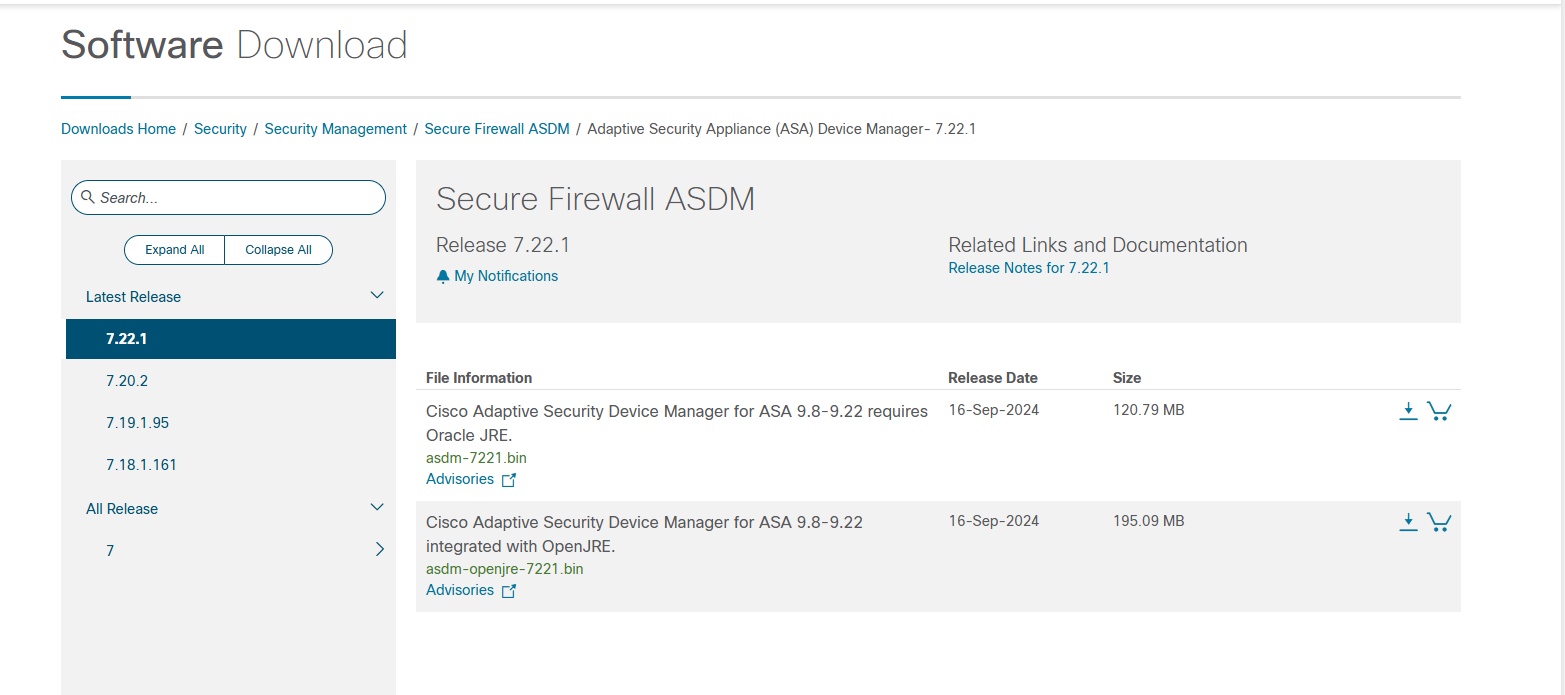Screen dimensions: 1565x695
Task: Click the magnifier icon in the search box
Action: 88,197
